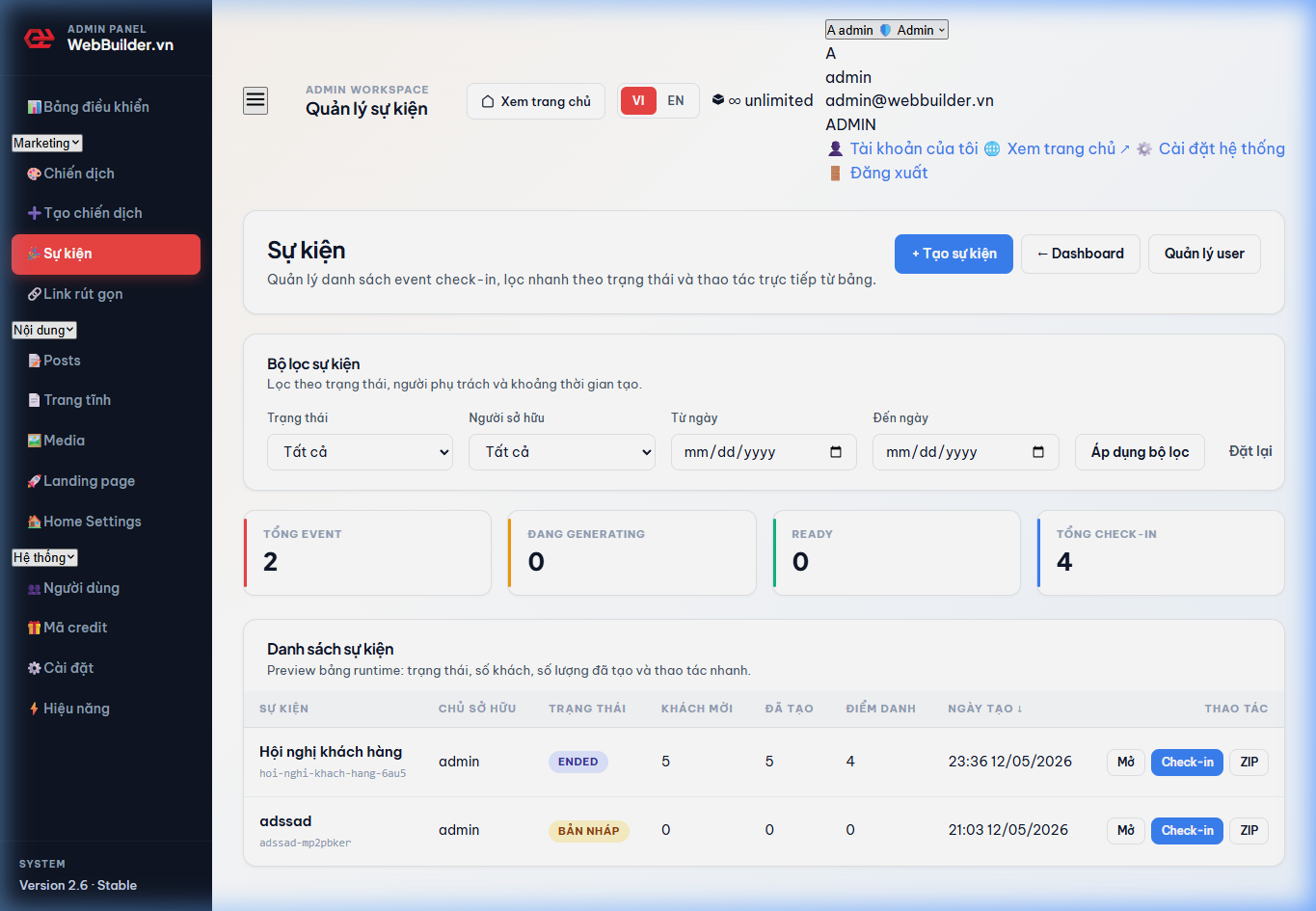
Task: Expand the admin account dropdown
Action: click(887, 30)
